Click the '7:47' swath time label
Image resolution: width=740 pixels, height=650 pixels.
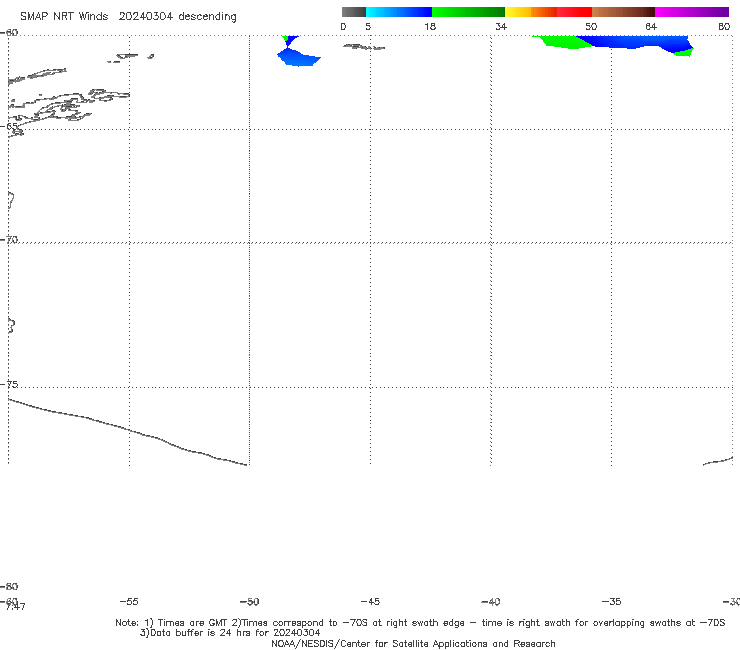click(x=16, y=607)
